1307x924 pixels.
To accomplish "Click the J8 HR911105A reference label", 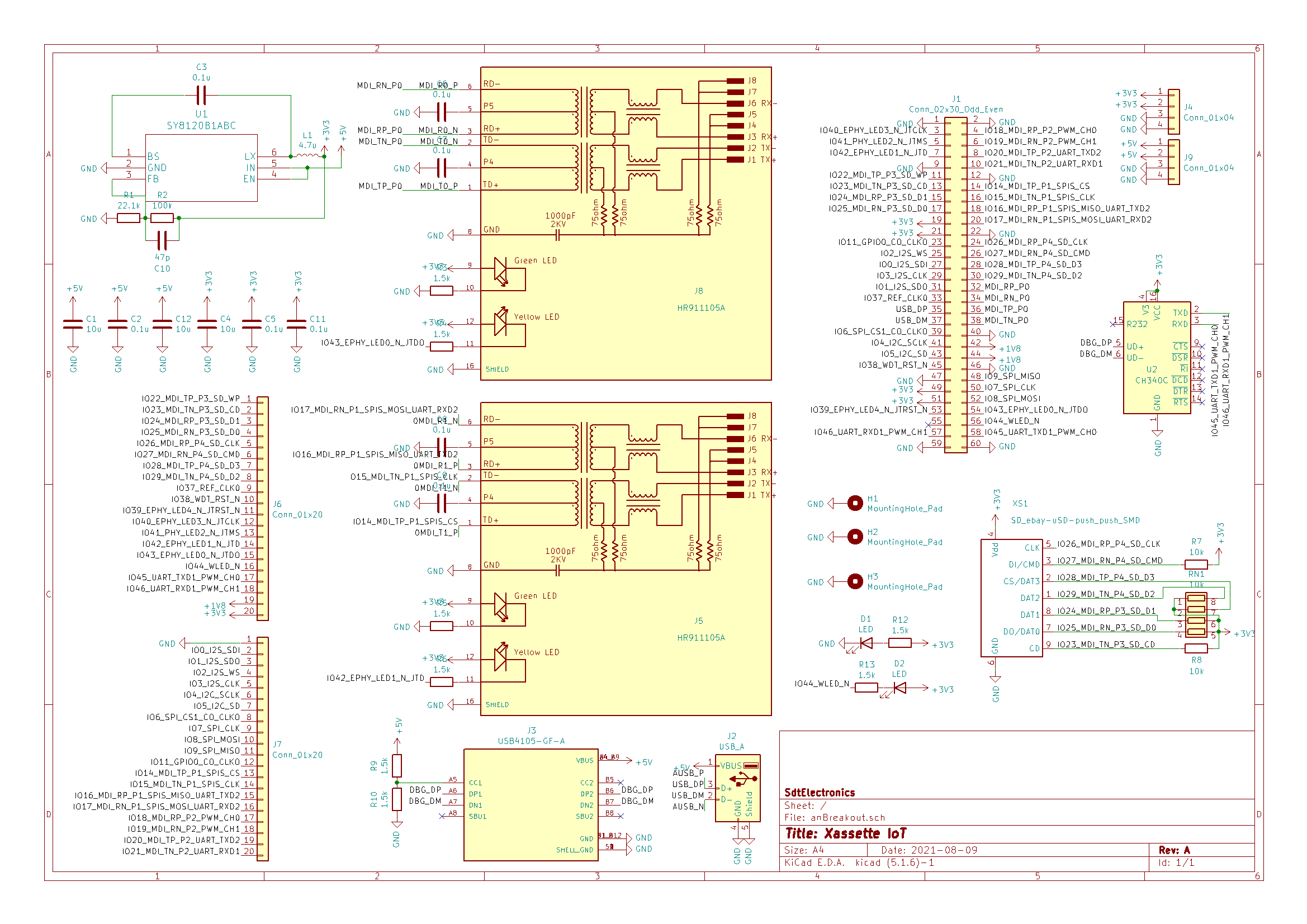I will coord(698,291).
